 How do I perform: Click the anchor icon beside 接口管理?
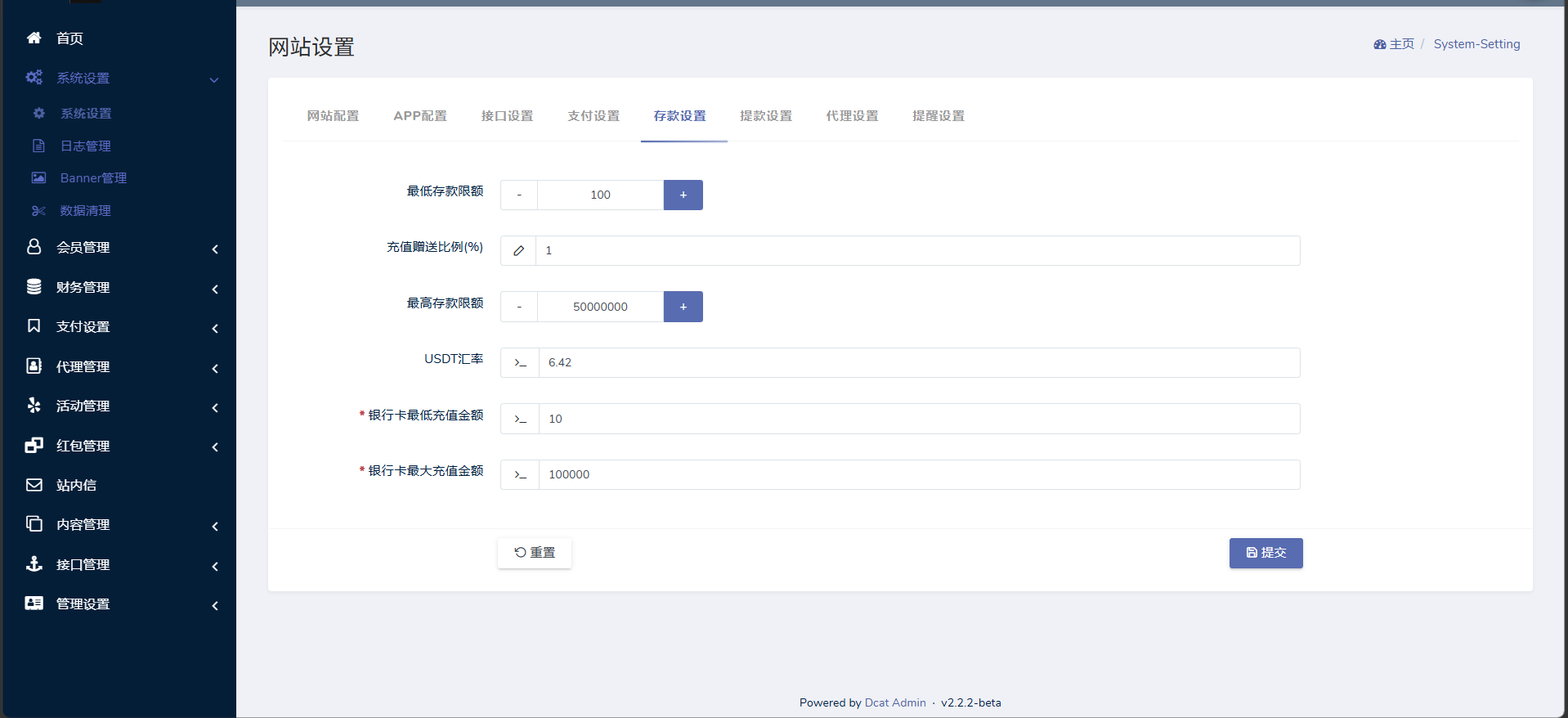tap(34, 563)
